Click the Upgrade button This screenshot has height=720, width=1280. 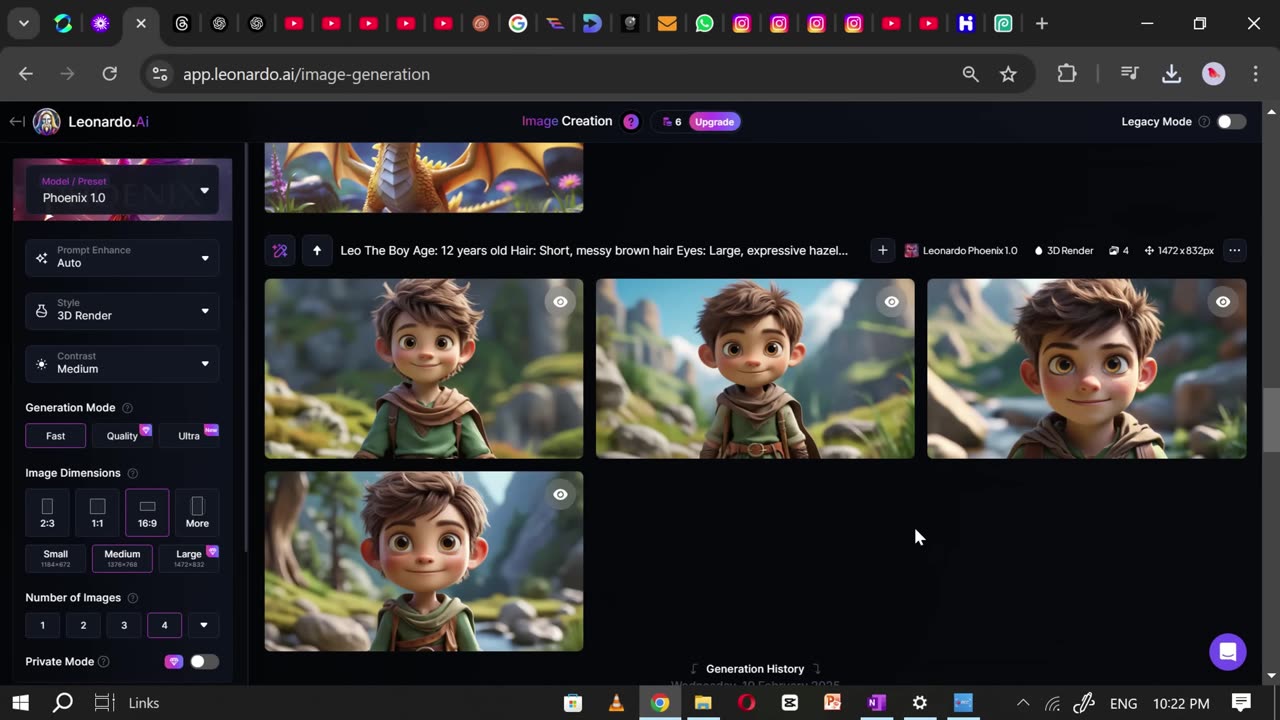pos(714,122)
